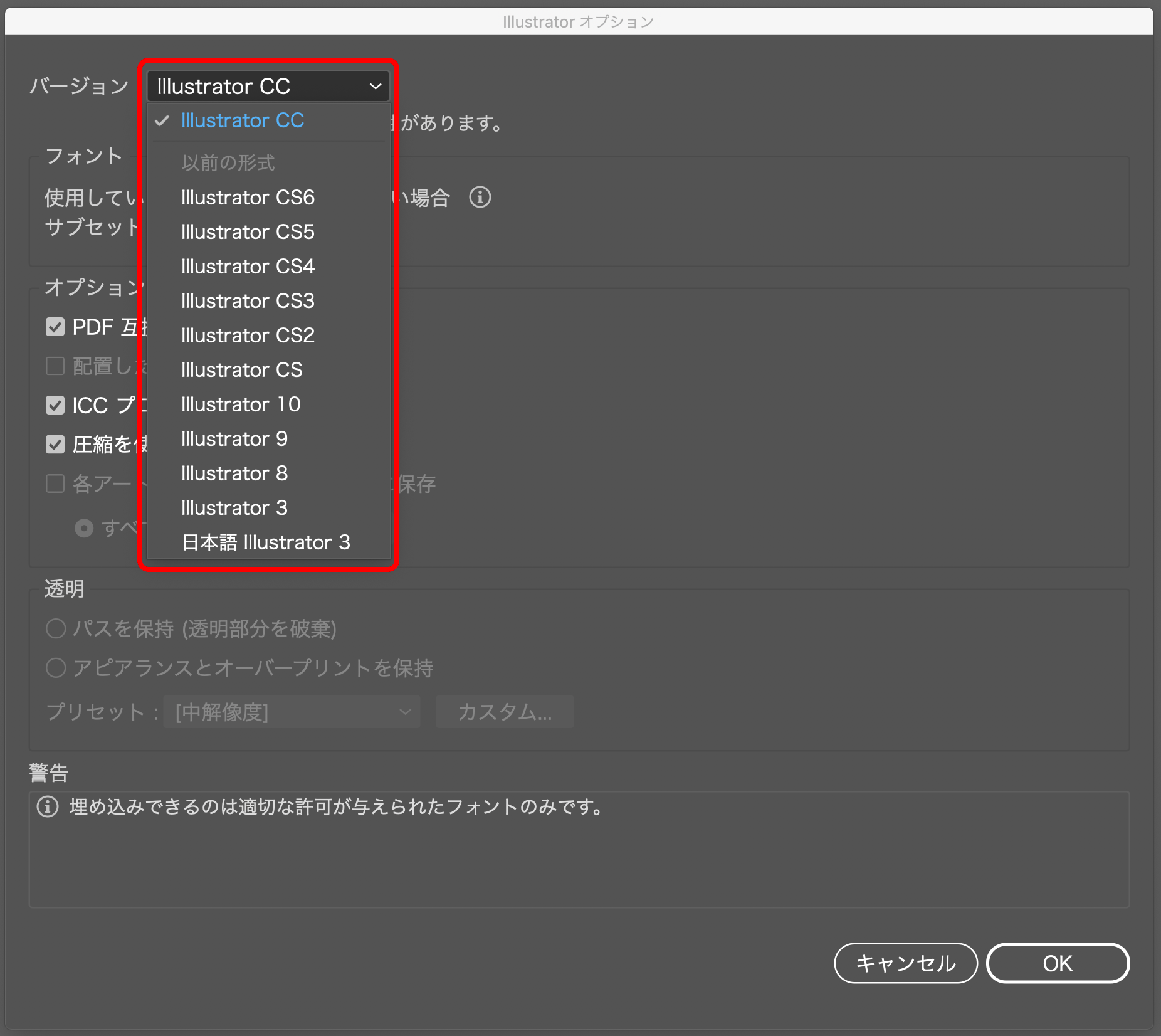Choose Illustrator CS4 from version list
The image size is (1161, 1036).
point(268,267)
